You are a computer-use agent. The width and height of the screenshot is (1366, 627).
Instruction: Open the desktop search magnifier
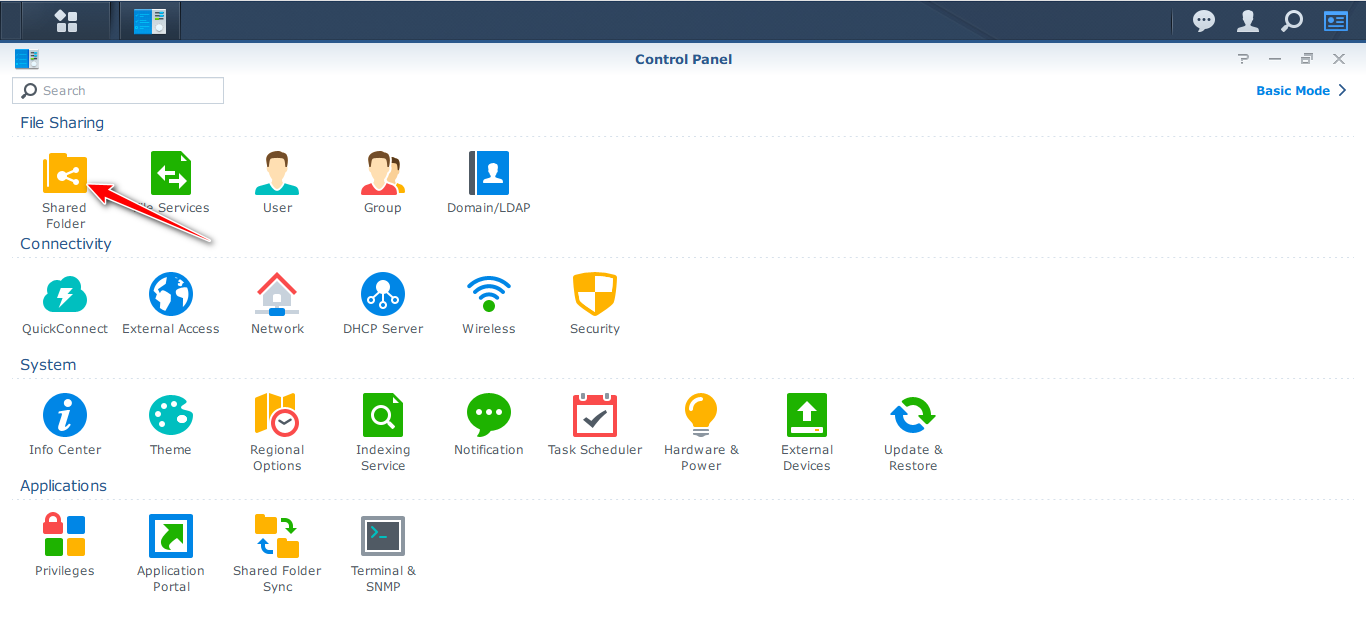[x=1292, y=20]
